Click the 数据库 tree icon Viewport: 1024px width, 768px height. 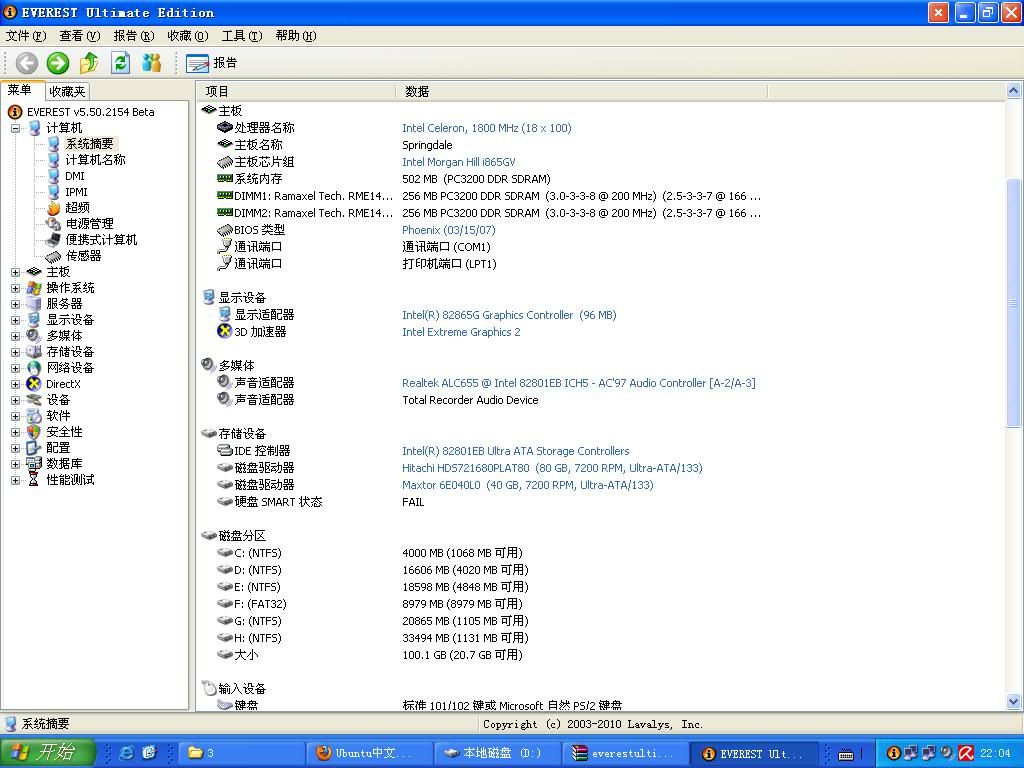point(34,464)
